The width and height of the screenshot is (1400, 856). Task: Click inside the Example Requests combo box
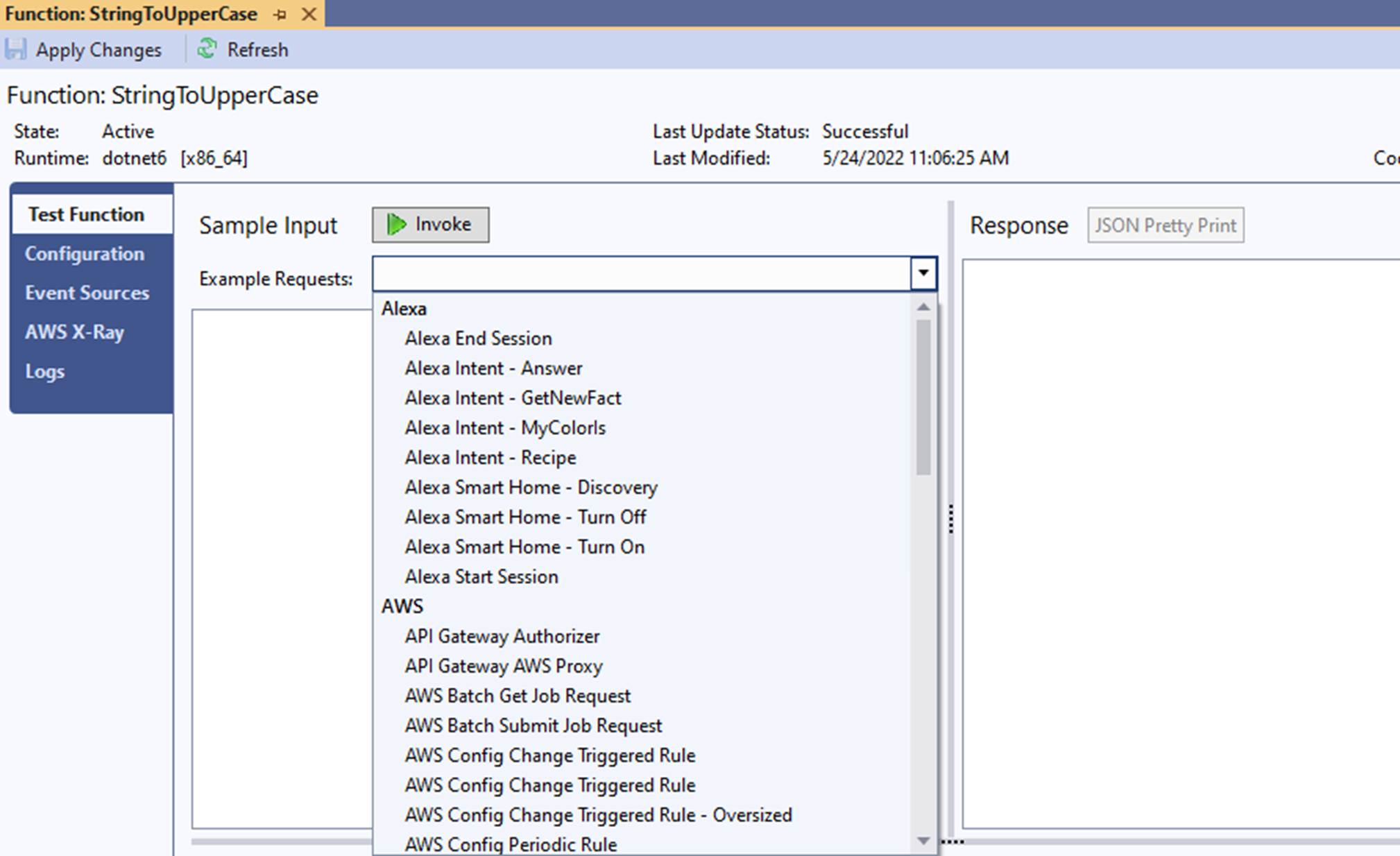coord(642,273)
